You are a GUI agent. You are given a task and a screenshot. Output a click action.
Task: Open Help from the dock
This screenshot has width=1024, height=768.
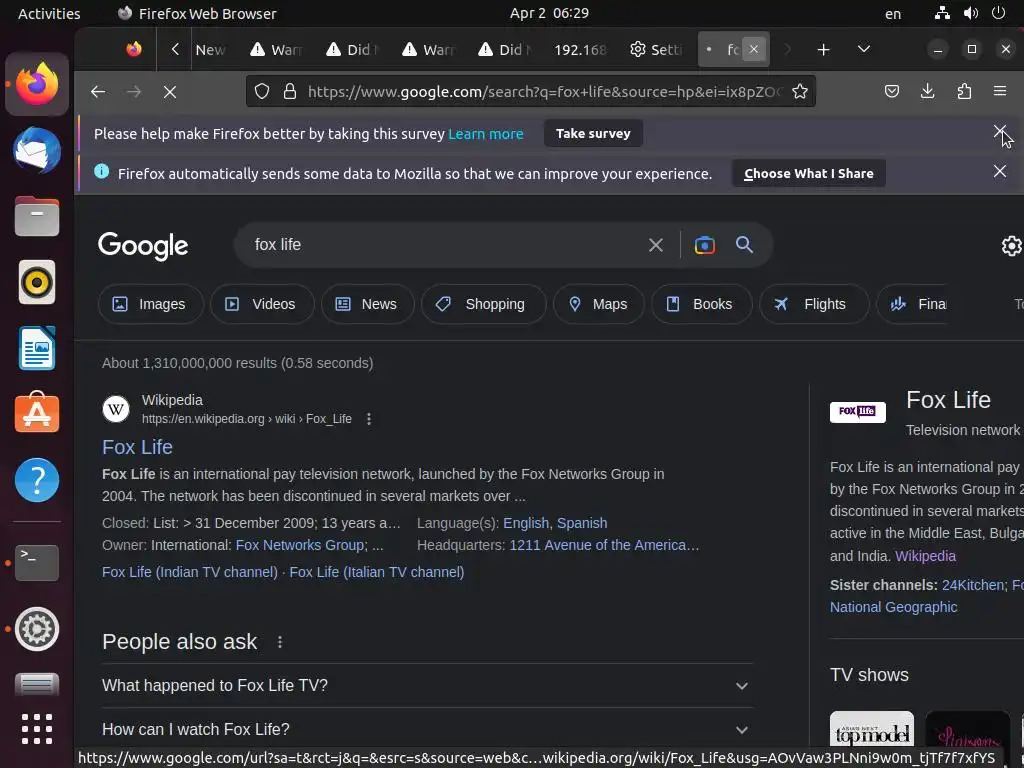[x=37, y=480]
